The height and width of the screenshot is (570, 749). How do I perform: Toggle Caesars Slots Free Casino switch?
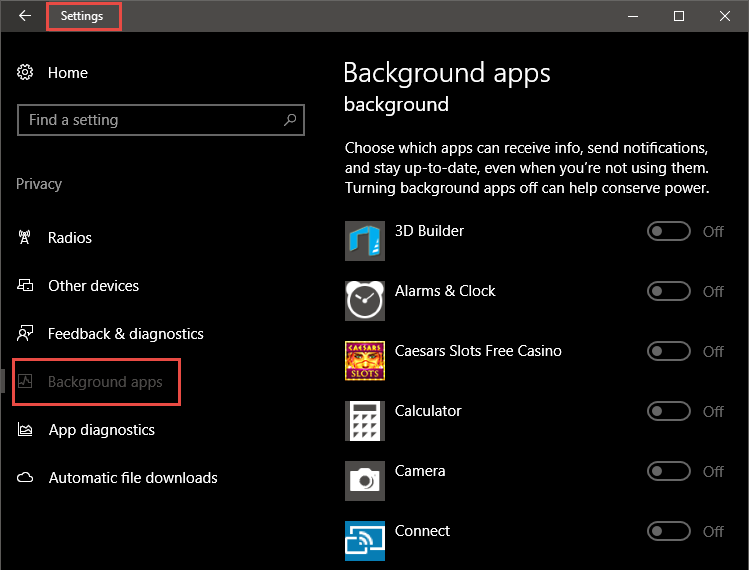coord(669,351)
